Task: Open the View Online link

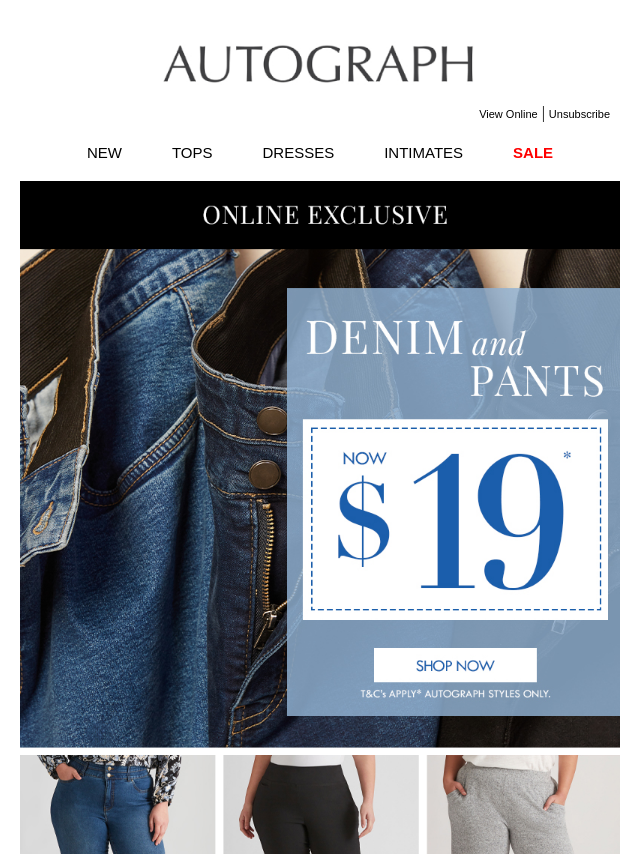Action: coord(508,114)
